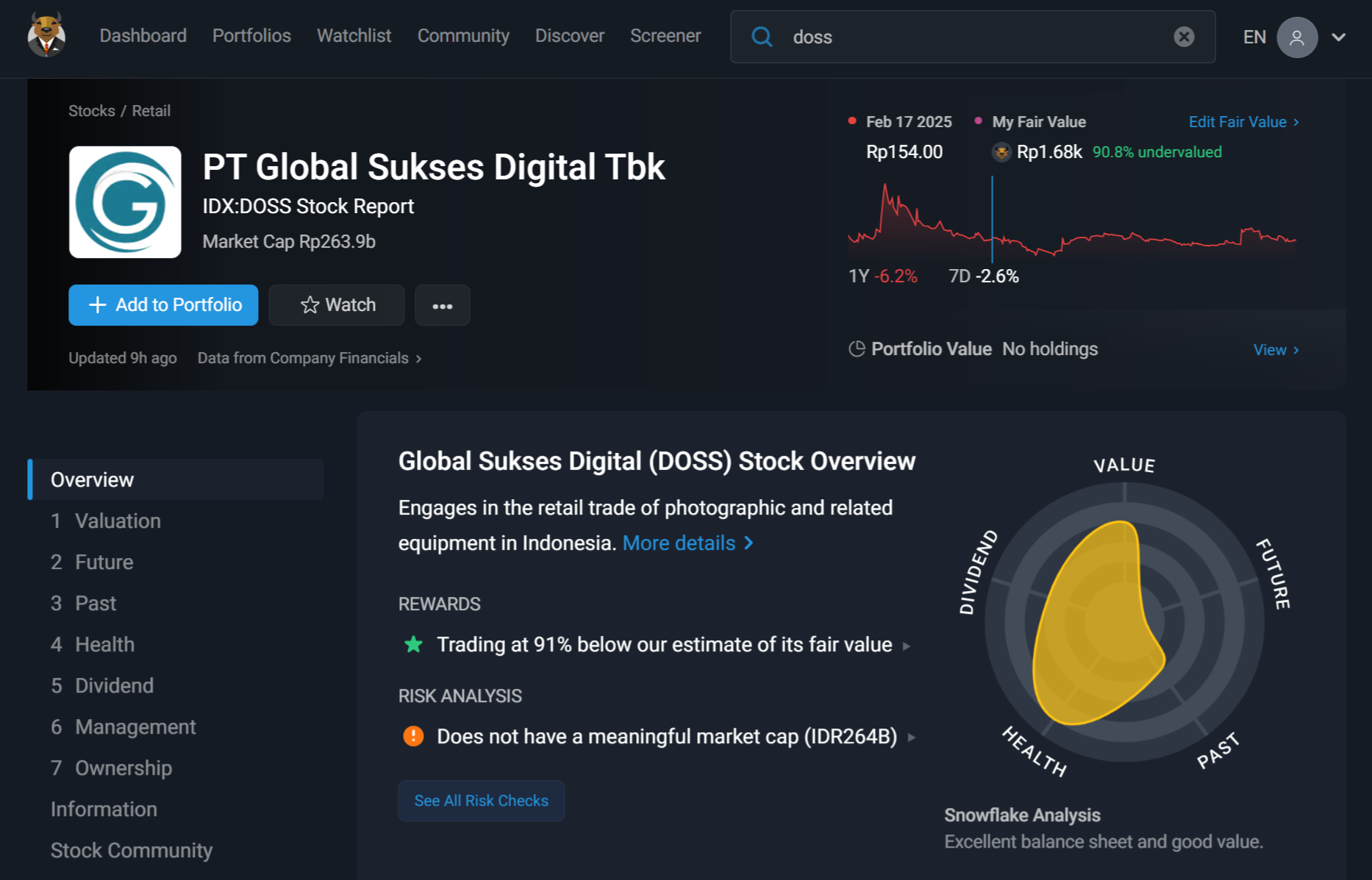Open the Screener menu item

pos(665,36)
